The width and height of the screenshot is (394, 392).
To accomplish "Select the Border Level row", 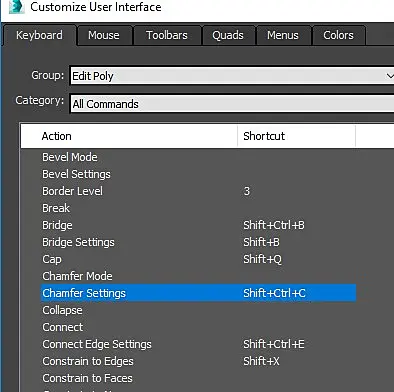I will coord(198,191).
